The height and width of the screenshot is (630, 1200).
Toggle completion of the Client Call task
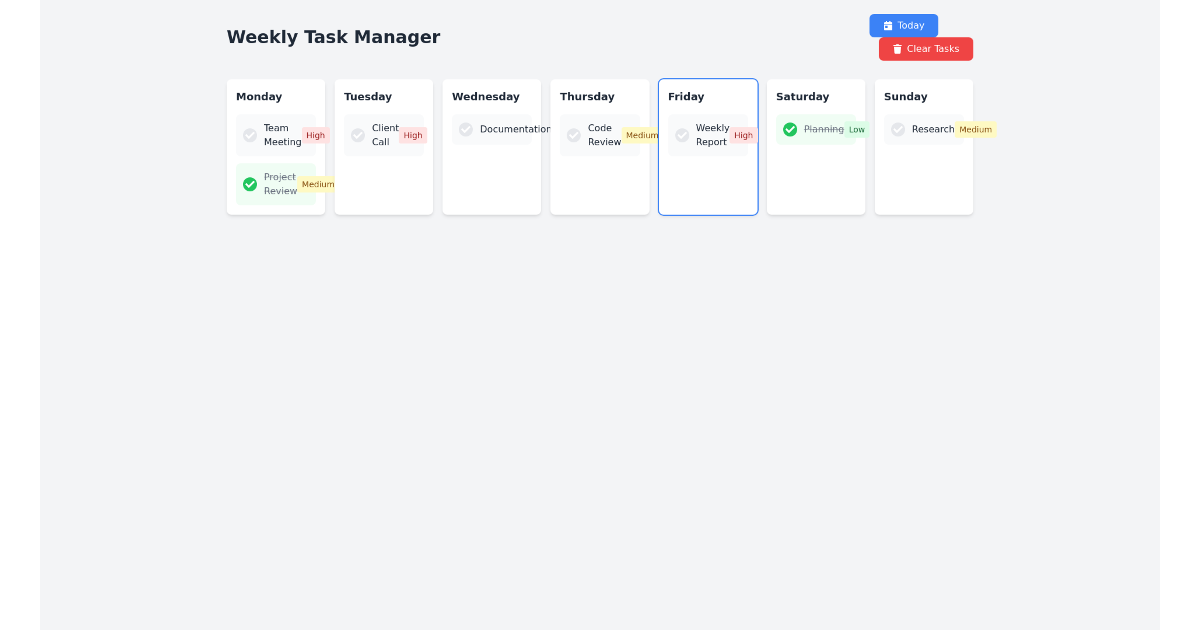click(357, 134)
